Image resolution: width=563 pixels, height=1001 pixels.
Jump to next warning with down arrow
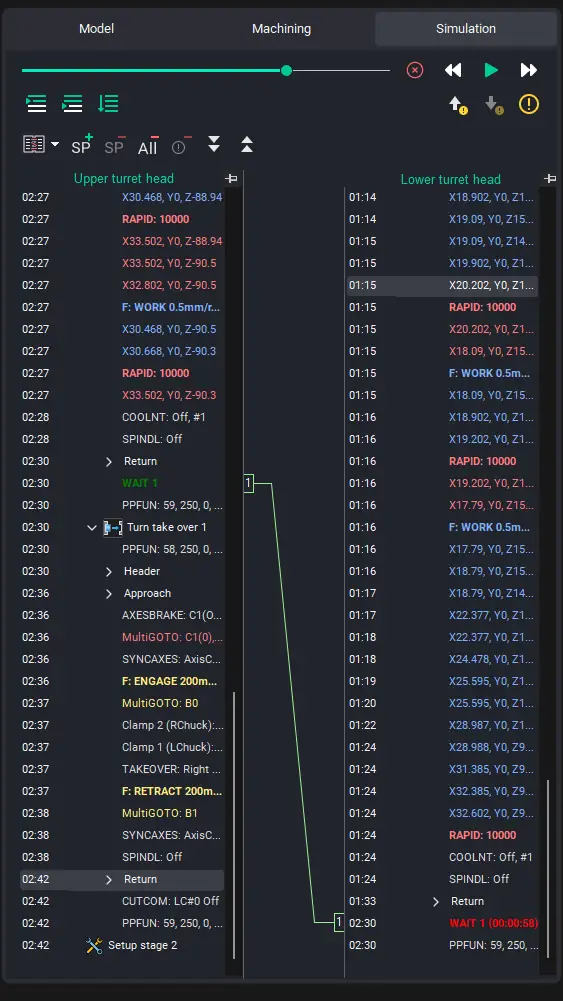point(493,105)
